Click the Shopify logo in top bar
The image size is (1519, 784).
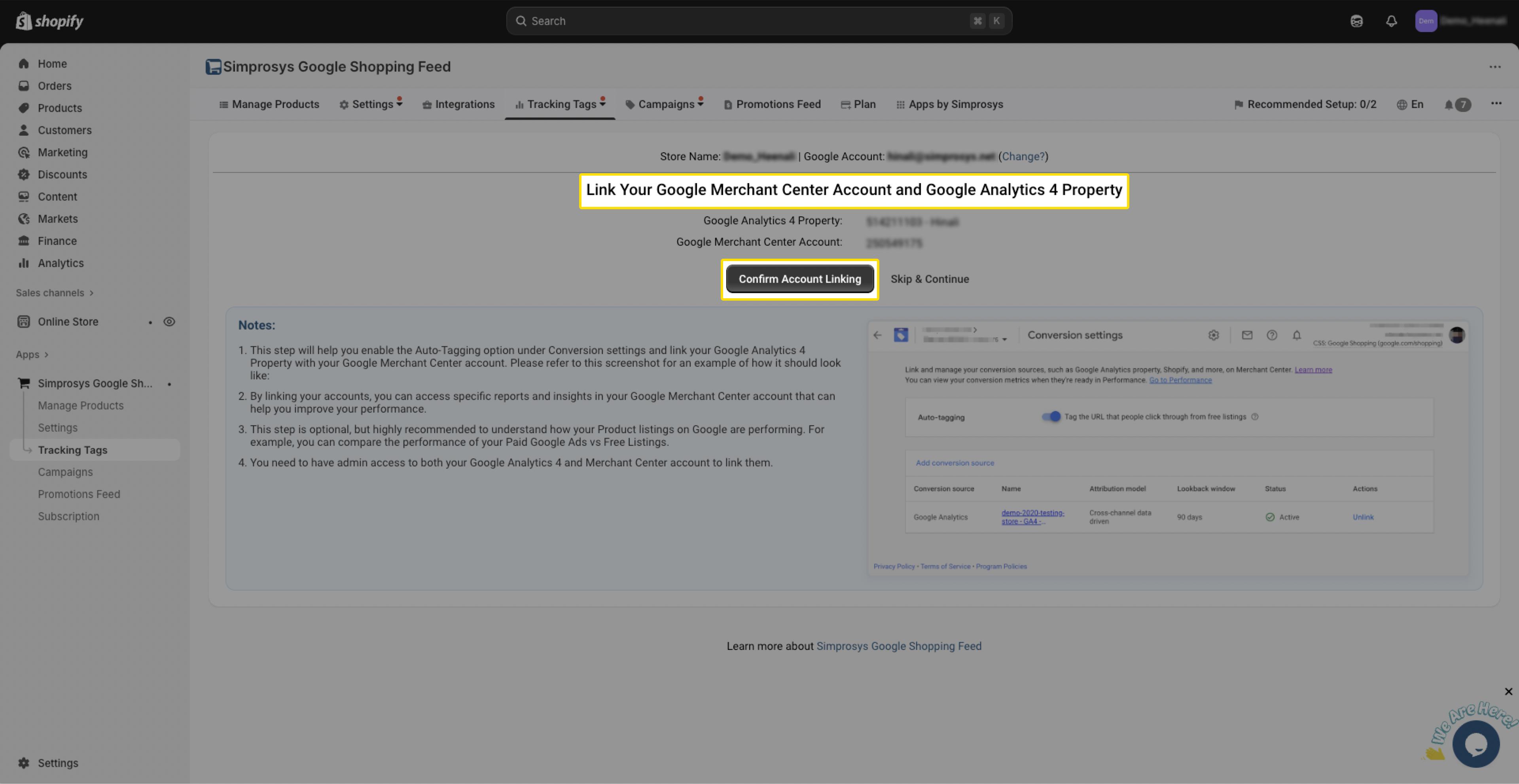(49, 21)
